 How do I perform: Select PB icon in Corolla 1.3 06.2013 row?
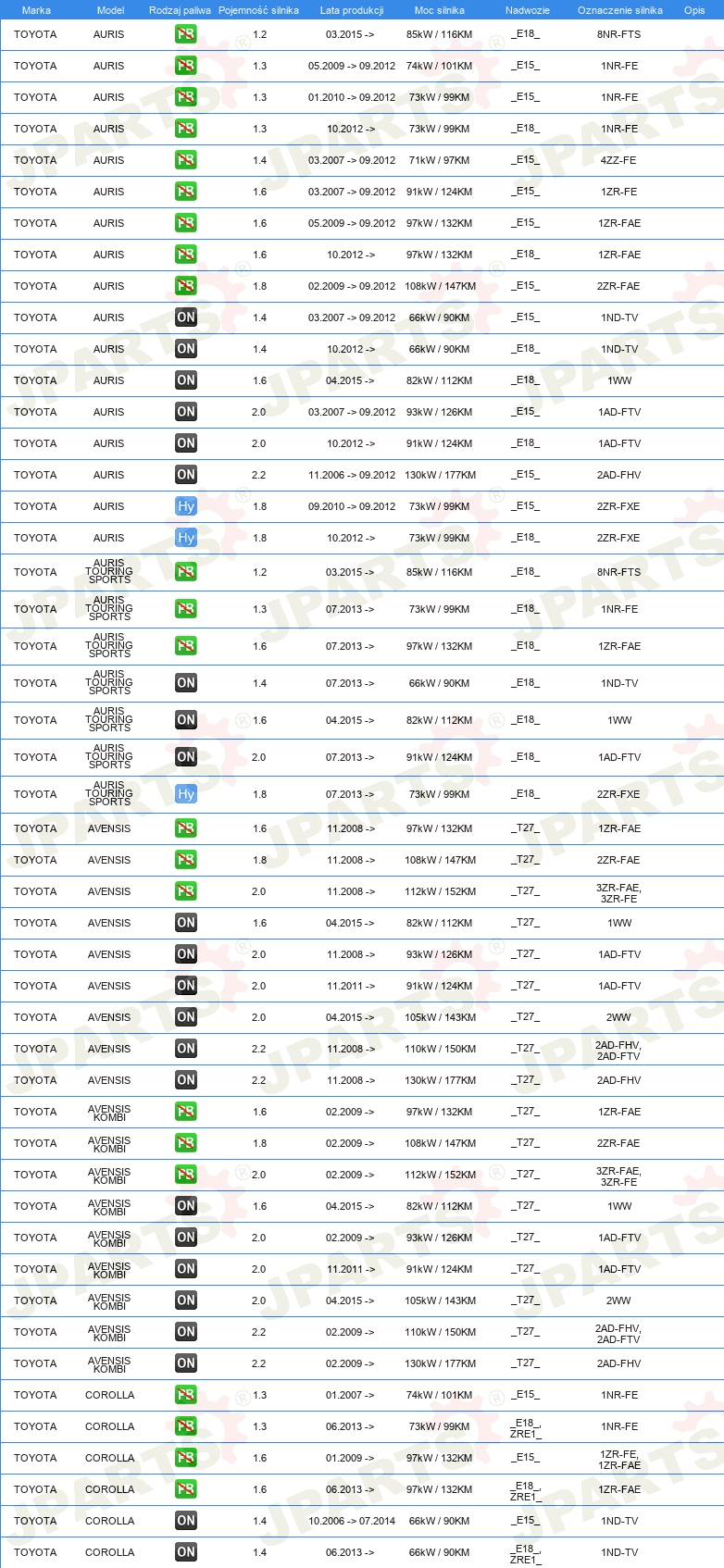point(186,1426)
